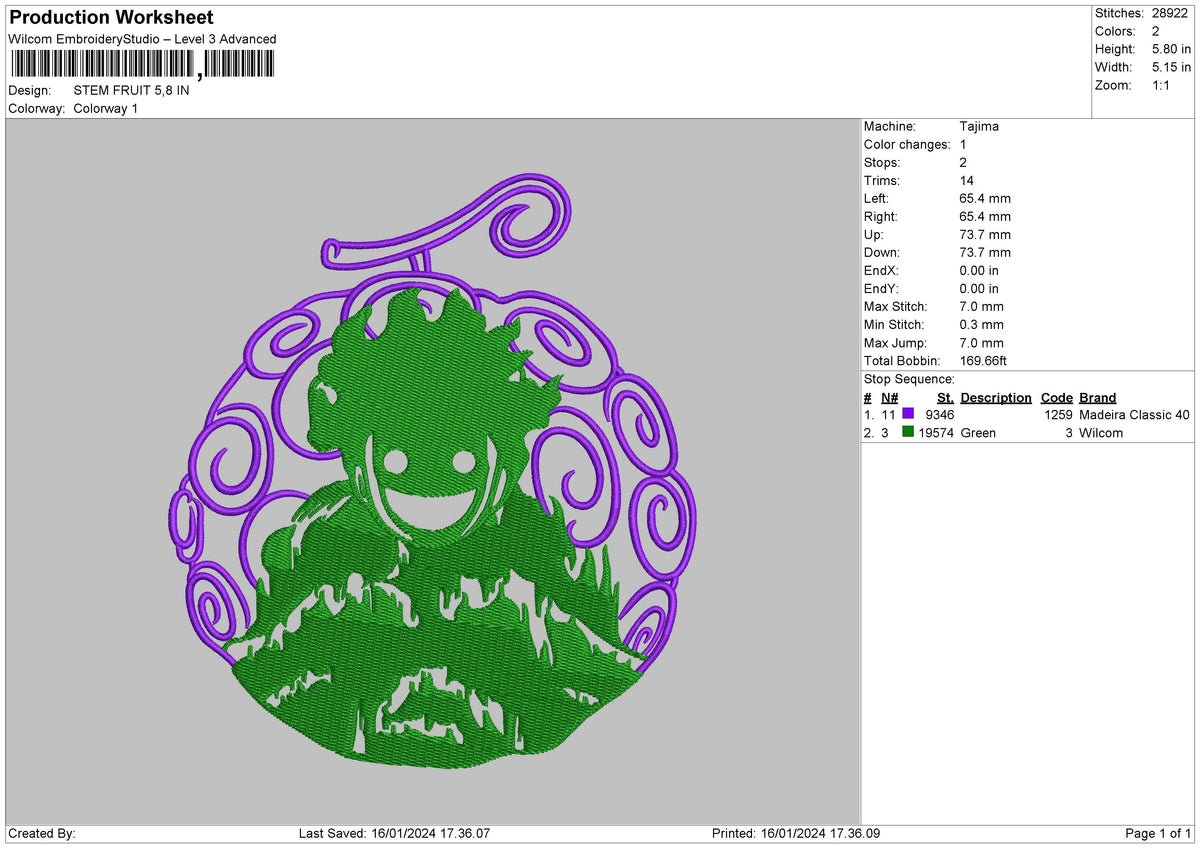Screen dimensions: 1200x848
Task: Click the 'Colorway 1' value
Action: click(105, 108)
